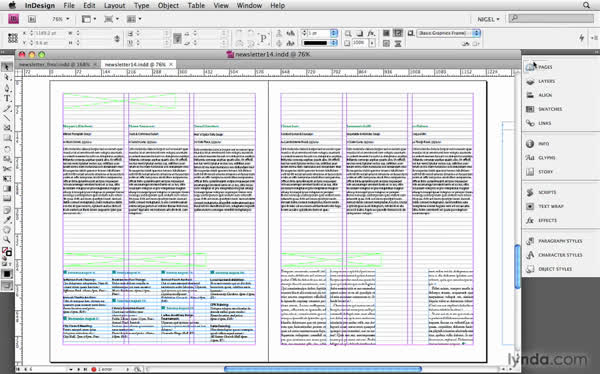
Task: Click the fx effects button in control bar
Action: point(371,33)
